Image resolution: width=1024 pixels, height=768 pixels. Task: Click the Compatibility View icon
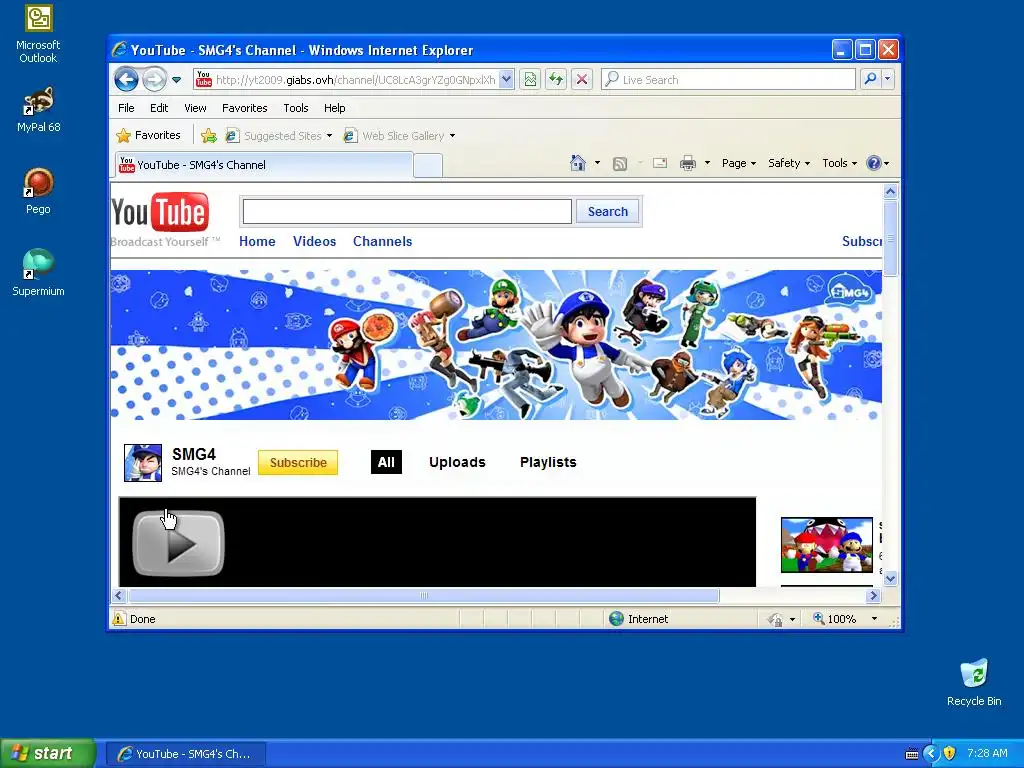(x=530, y=80)
